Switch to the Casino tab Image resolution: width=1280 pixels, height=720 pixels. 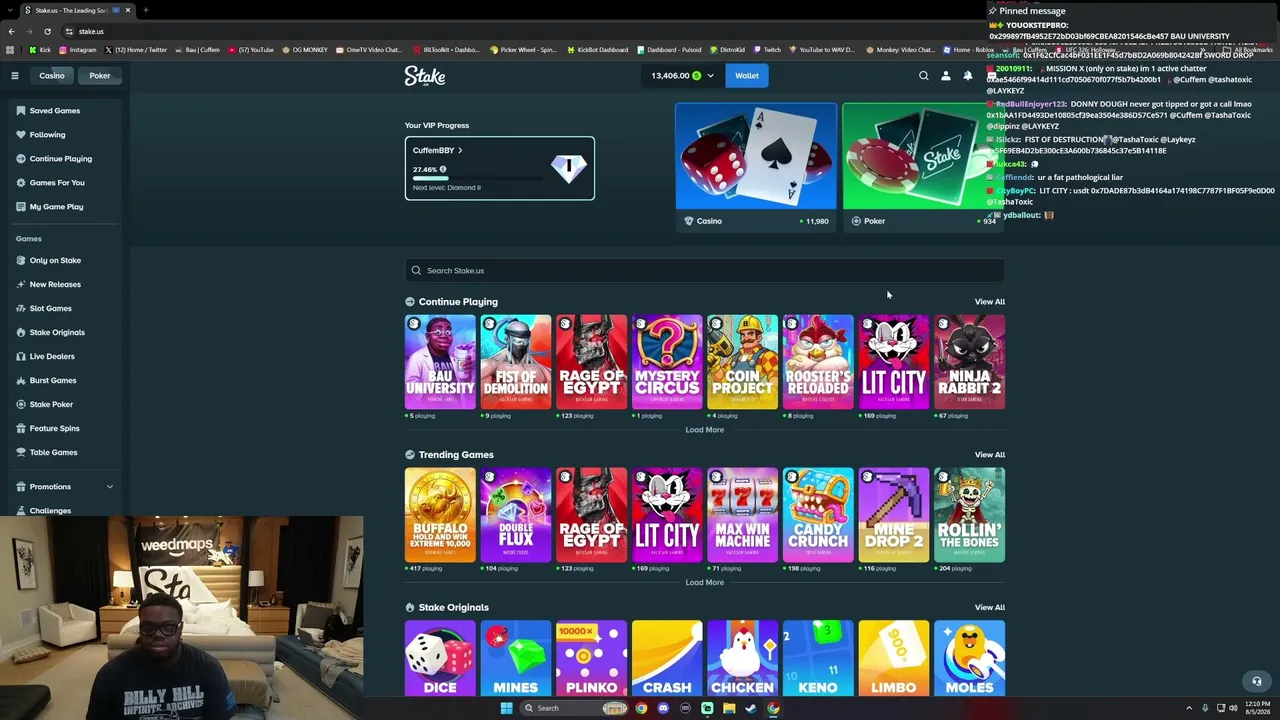tap(52, 76)
